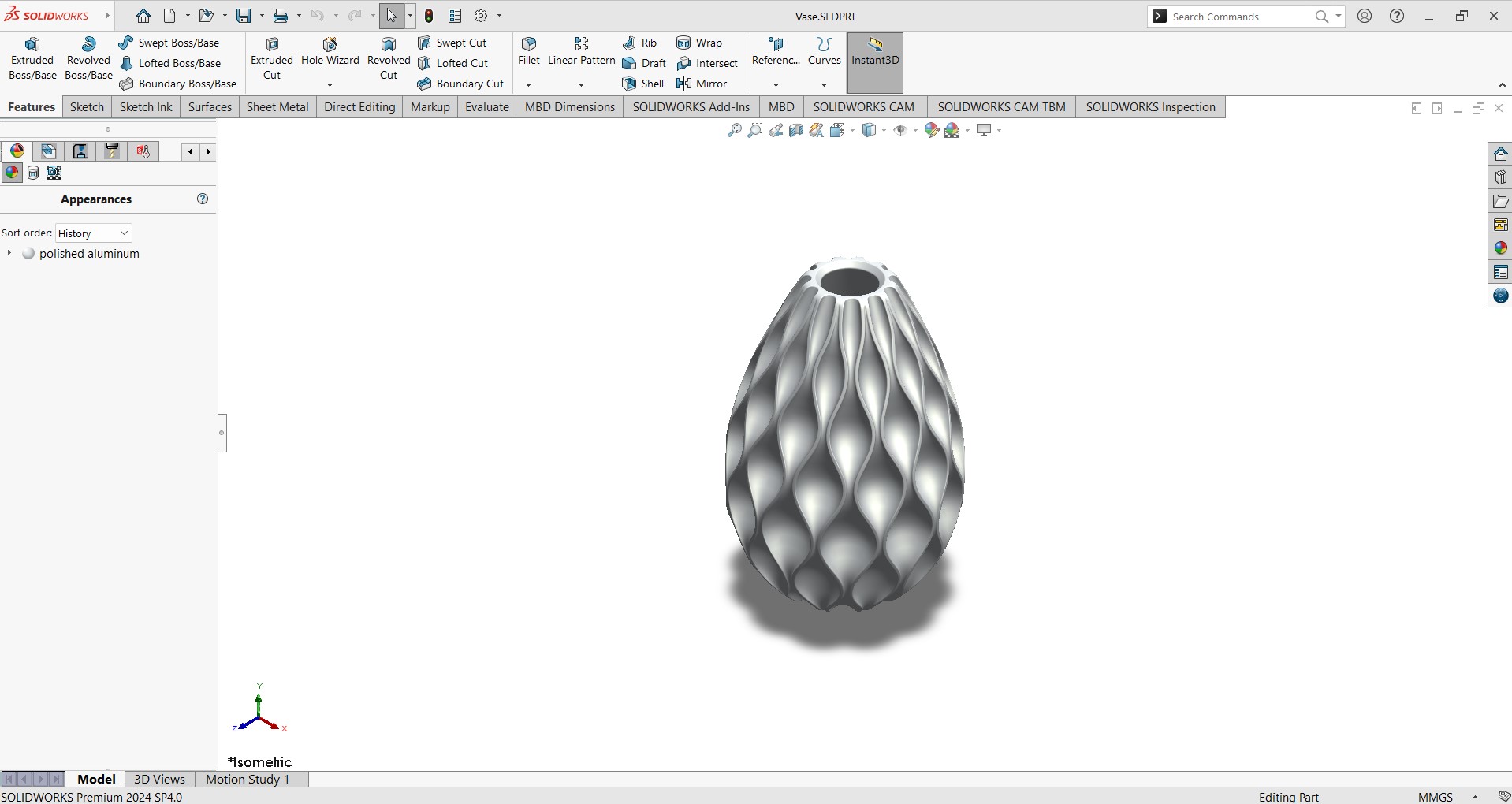
Task: Toggle the Instant3D button
Action: pos(875,63)
